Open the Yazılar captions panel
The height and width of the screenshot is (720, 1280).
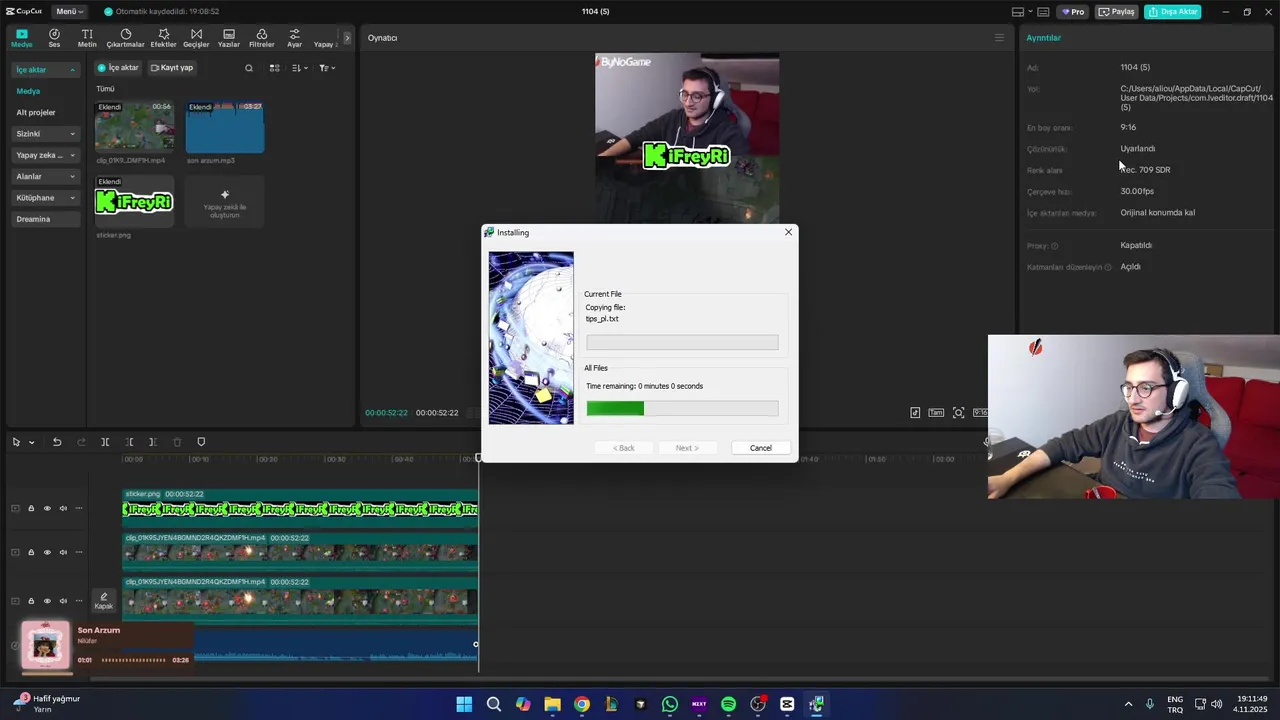[x=229, y=38]
